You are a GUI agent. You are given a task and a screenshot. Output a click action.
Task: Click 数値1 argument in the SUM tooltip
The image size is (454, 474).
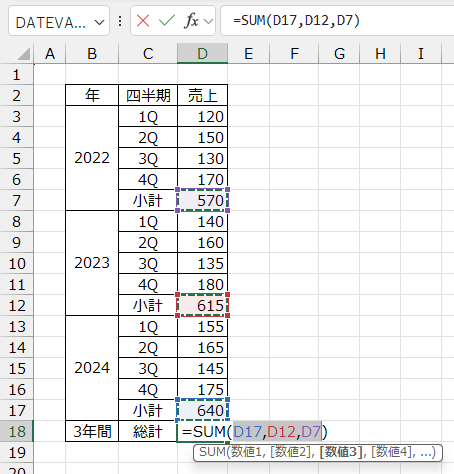click(x=249, y=452)
